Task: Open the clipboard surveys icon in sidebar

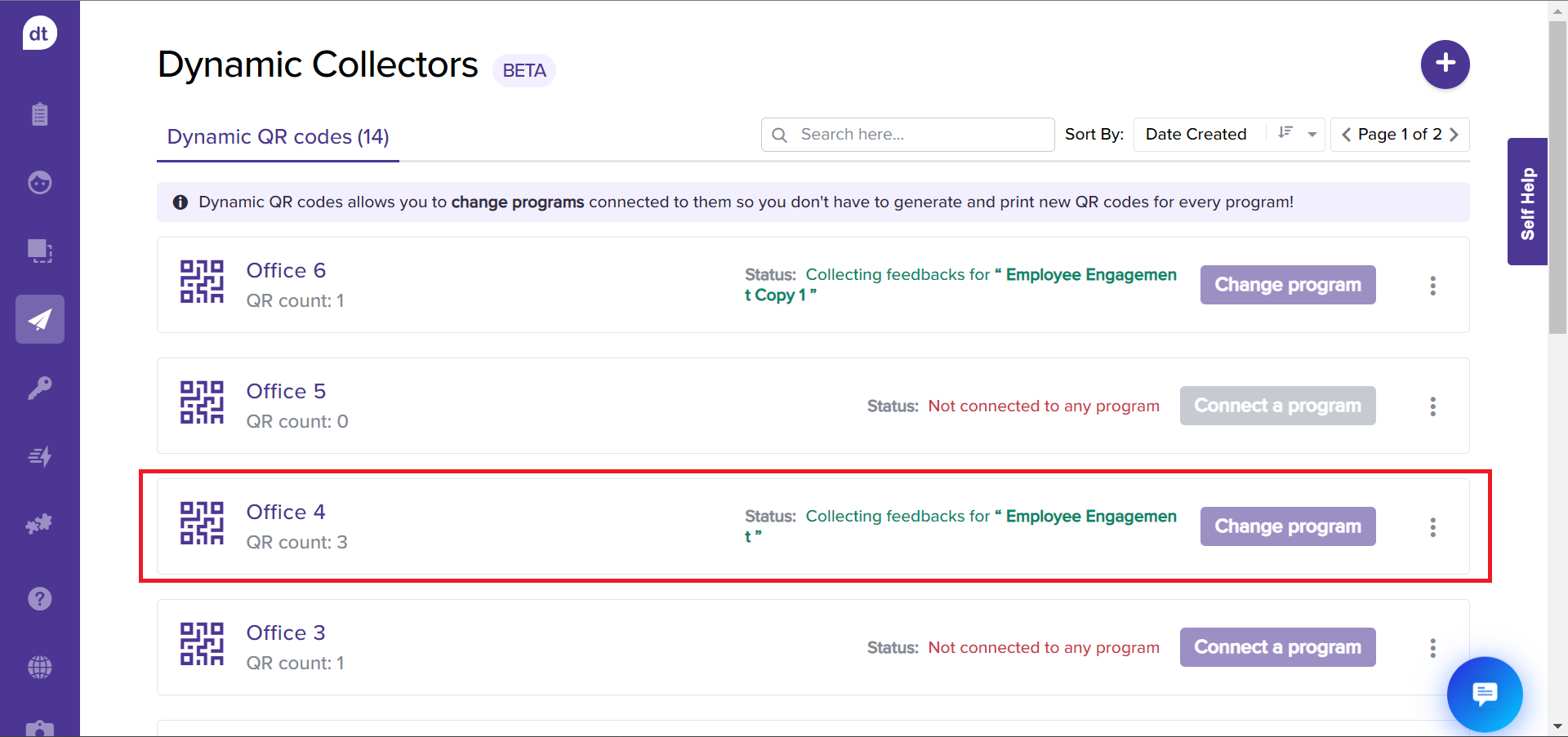Action: 39,114
